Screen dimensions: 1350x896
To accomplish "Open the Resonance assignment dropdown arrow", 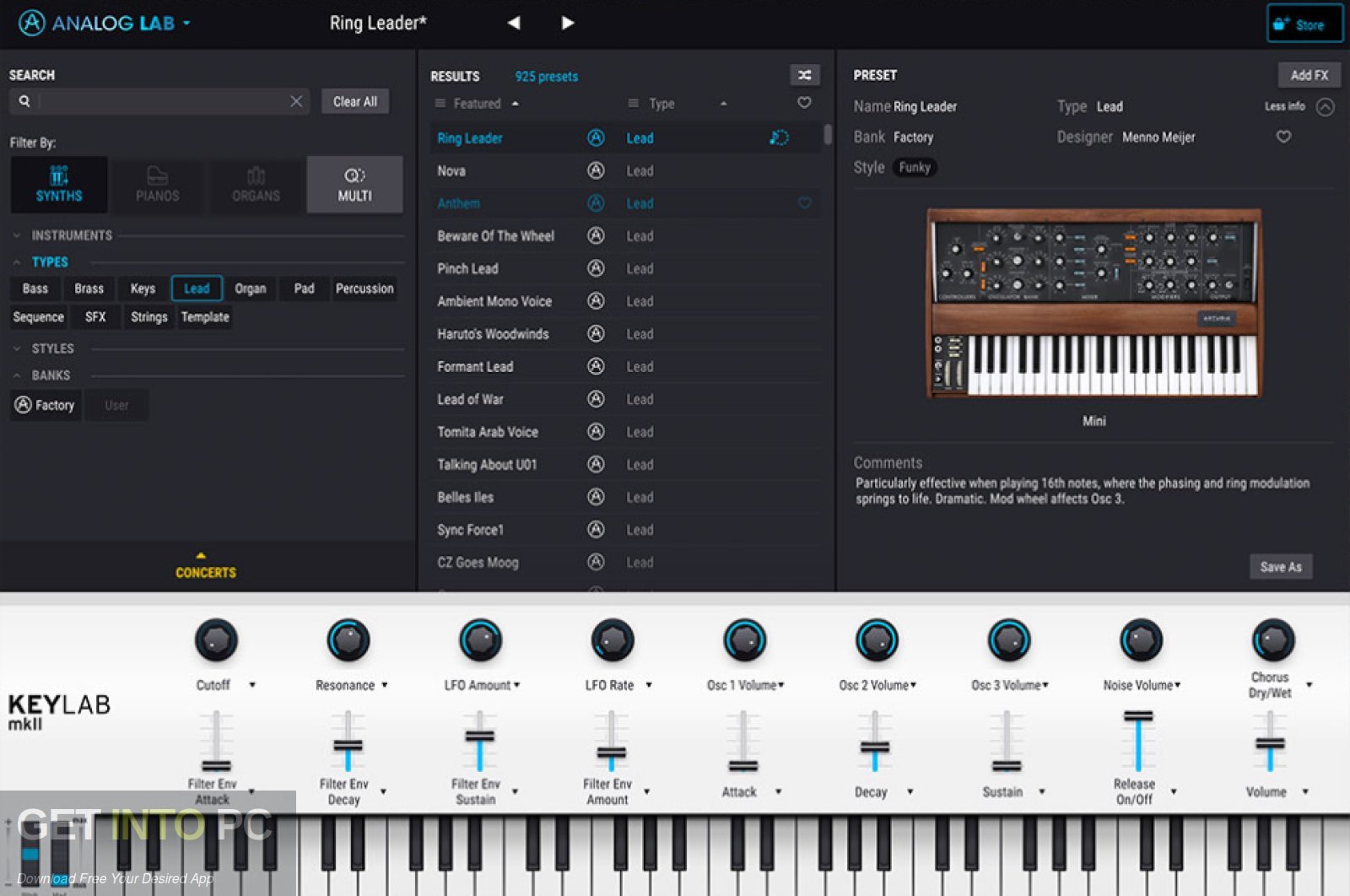I will 385,685.
